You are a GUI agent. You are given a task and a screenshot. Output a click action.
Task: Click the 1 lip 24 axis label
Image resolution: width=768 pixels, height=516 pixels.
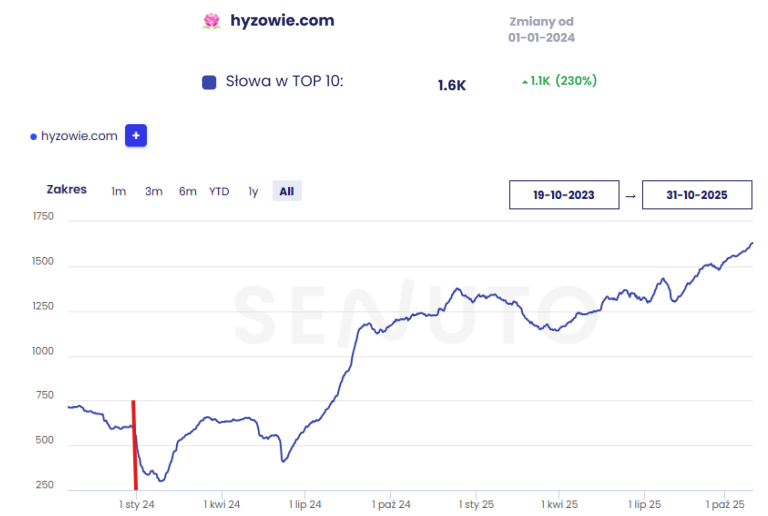click(x=305, y=504)
